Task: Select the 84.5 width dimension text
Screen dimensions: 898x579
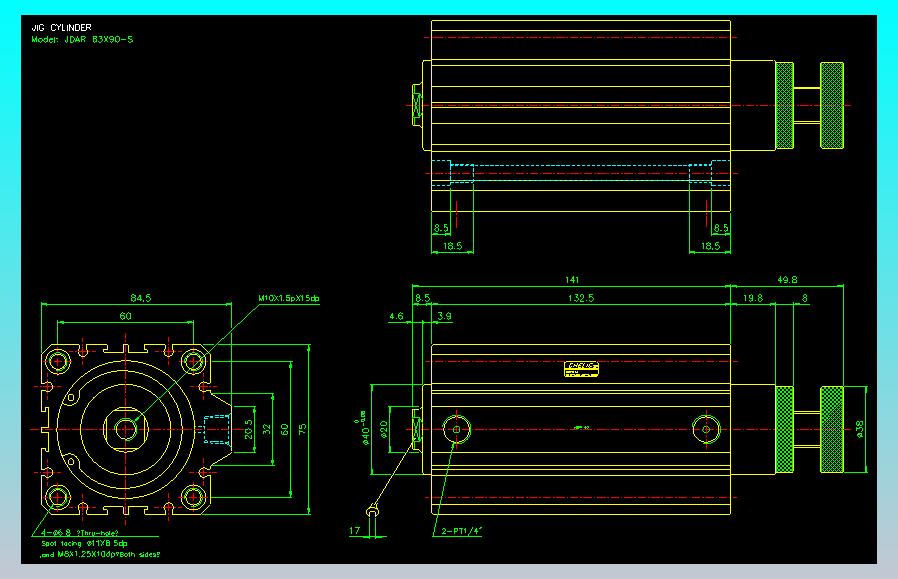Action: (x=140, y=298)
